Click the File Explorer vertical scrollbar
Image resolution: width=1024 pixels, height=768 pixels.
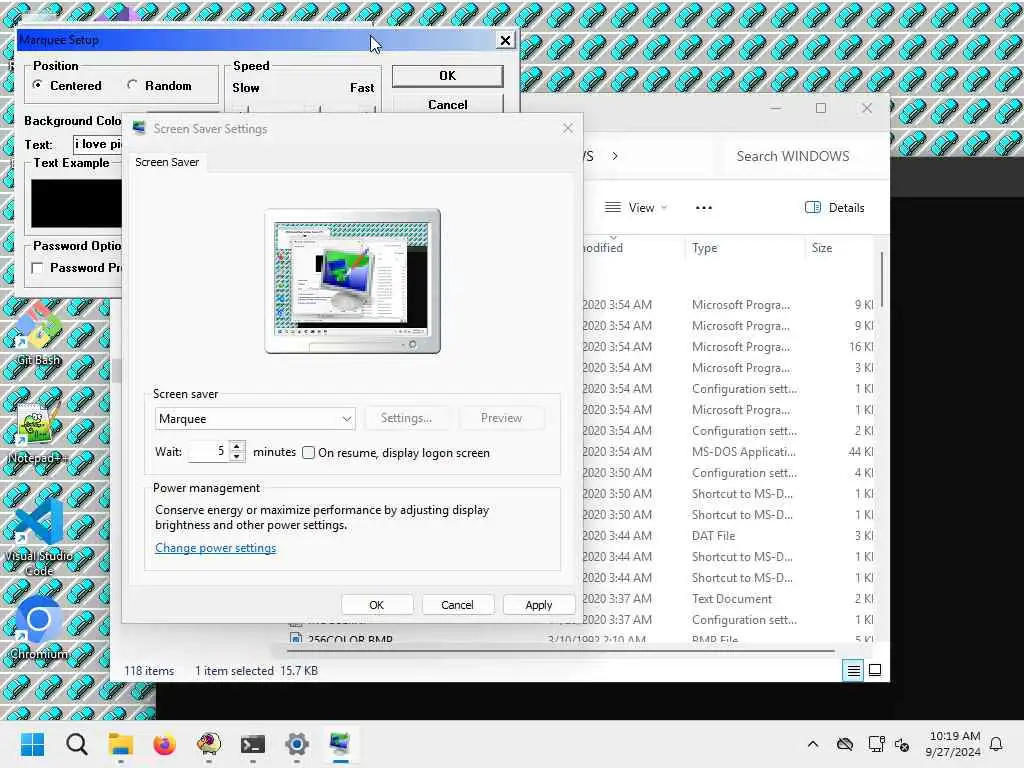pos(882,280)
